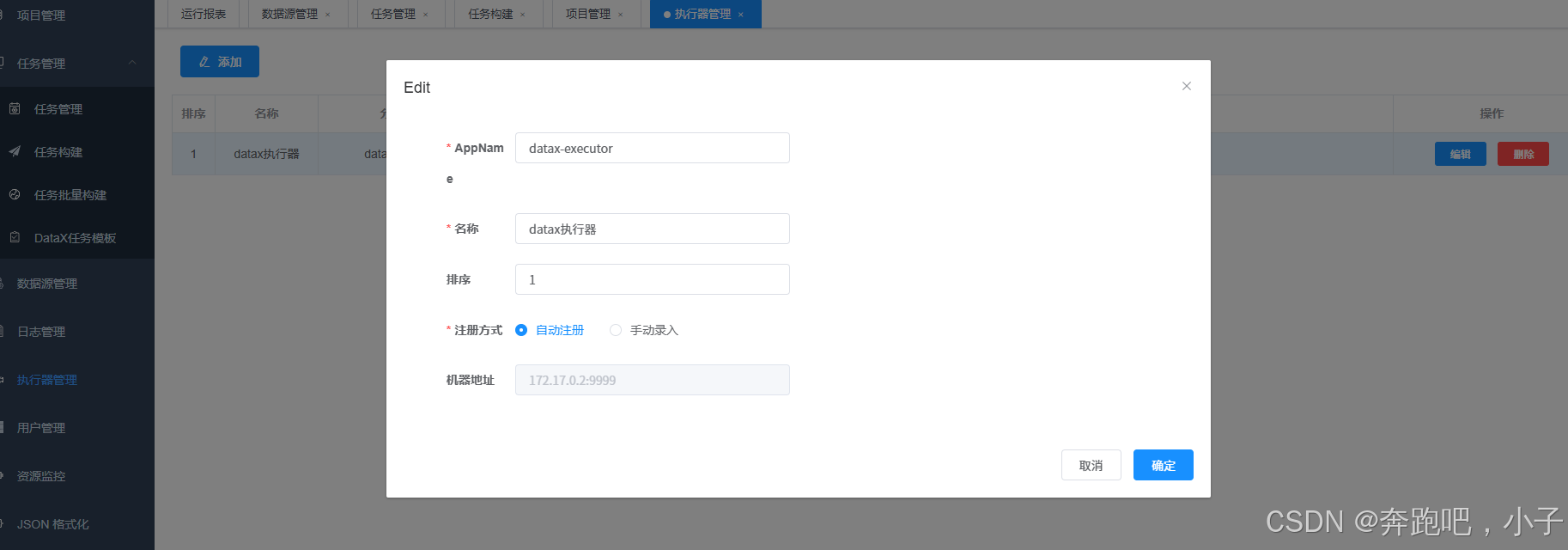1568x550 pixels.
Task: Switch to the 运行报表 tab
Action: (204, 14)
